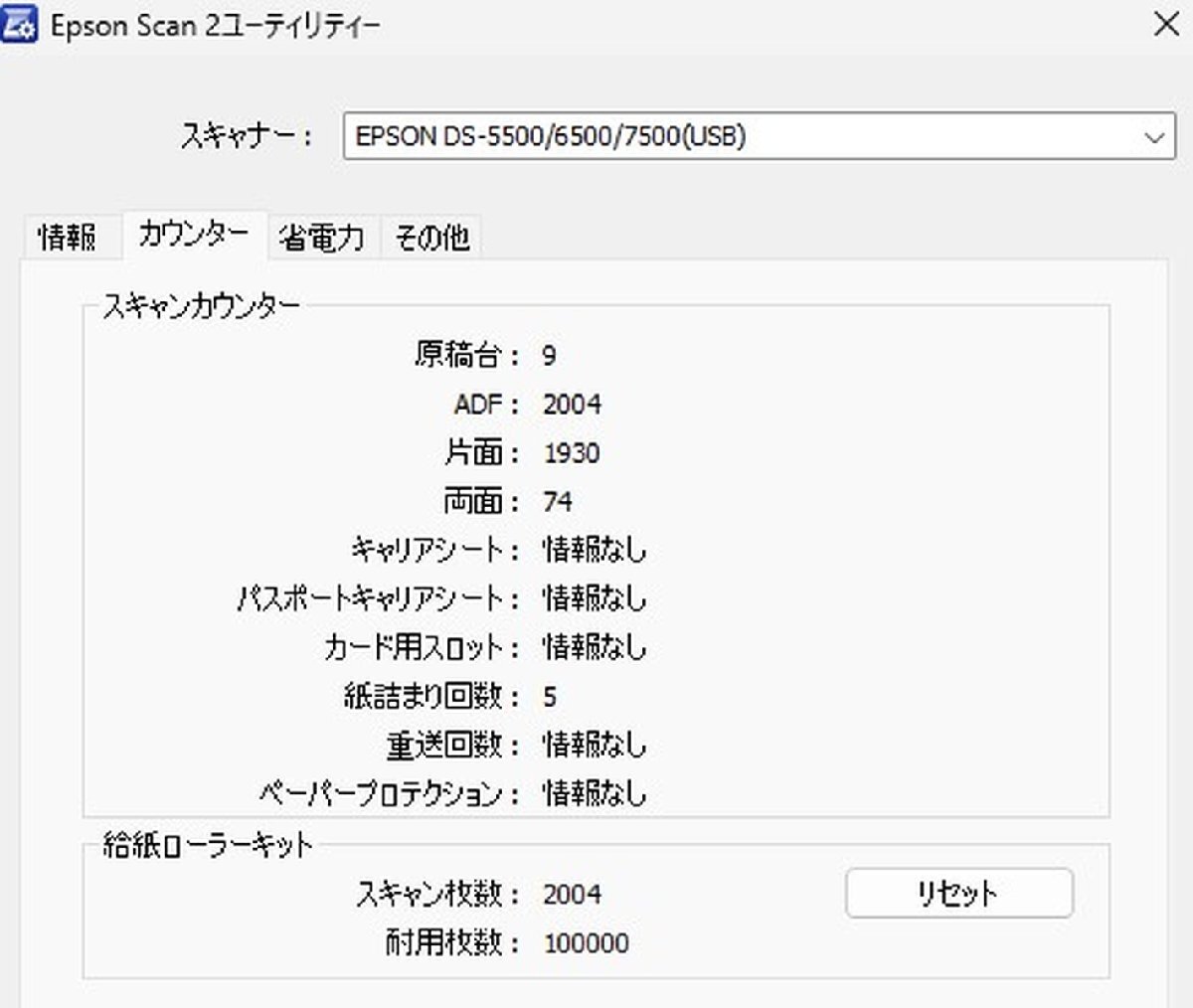Viewport: 1193px width, 1008px height.
Task: Click the 紙詰まり回数 label
Action: [431, 696]
